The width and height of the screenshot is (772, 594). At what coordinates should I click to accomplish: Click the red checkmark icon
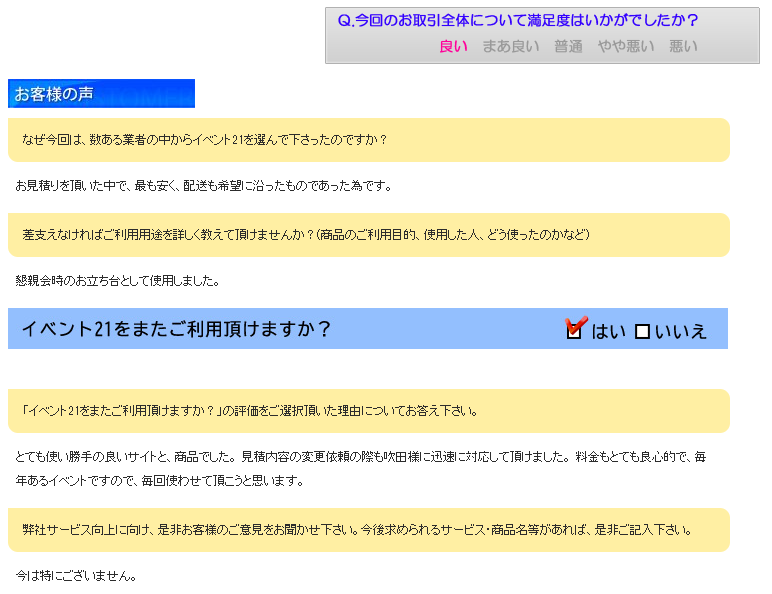[576, 325]
